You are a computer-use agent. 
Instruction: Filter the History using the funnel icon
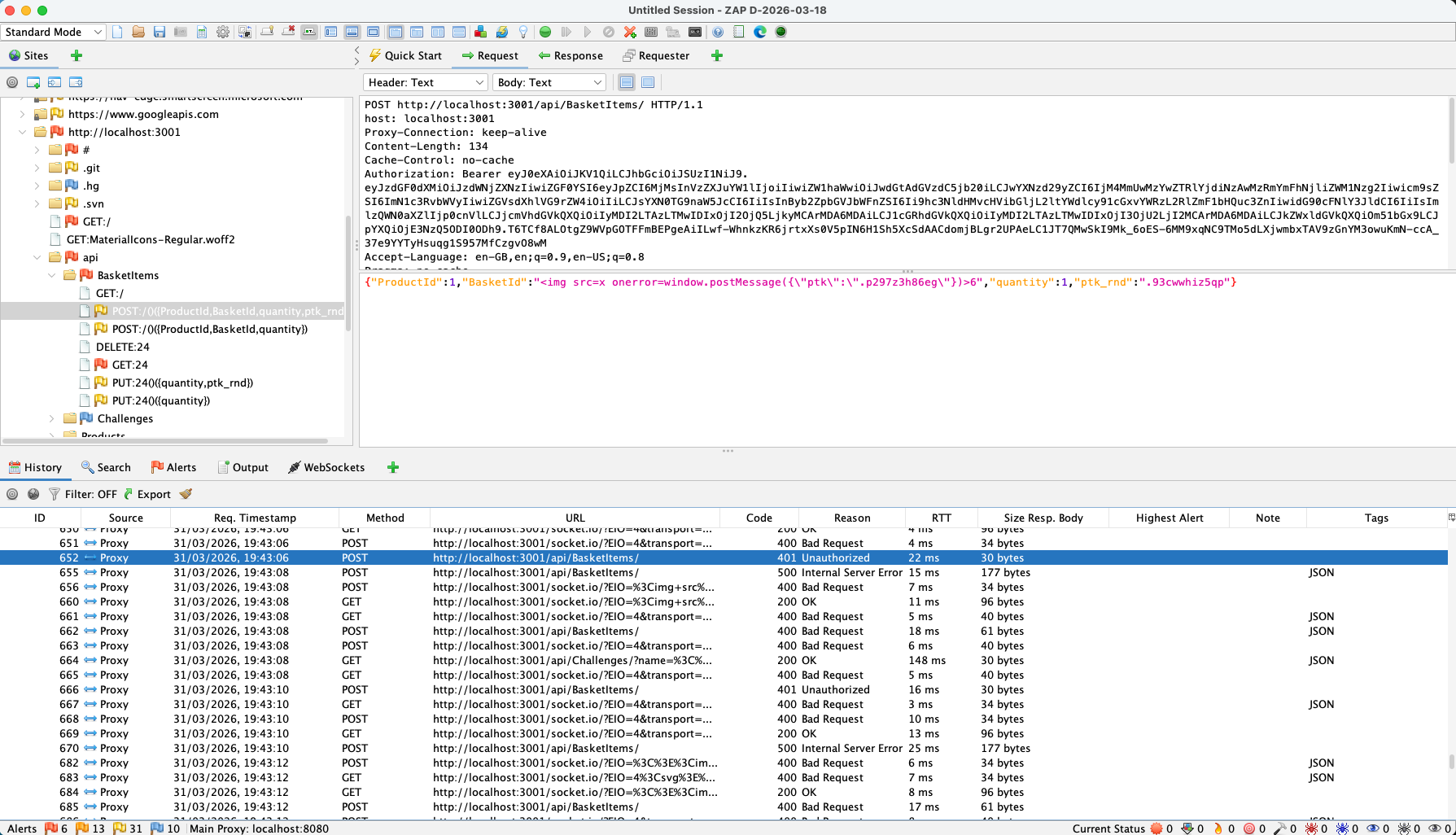click(x=54, y=494)
